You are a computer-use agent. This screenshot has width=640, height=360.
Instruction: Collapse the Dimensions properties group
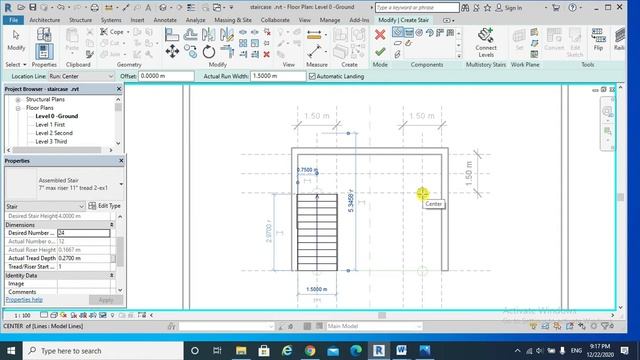(x=111, y=225)
